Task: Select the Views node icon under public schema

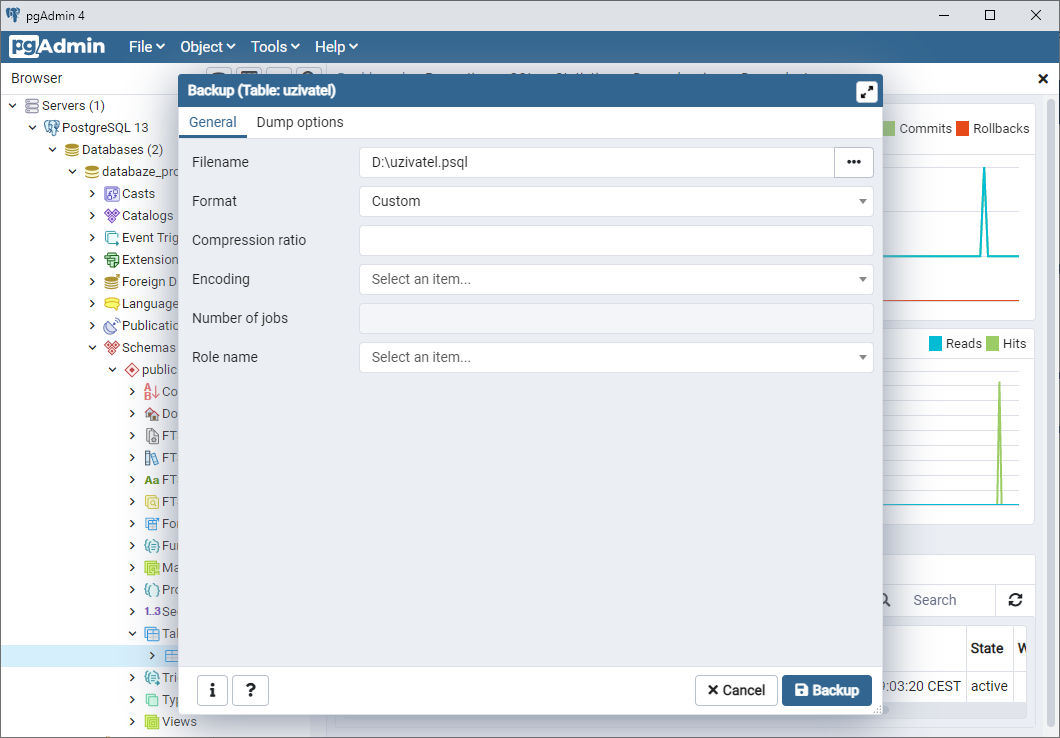Action: [150, 721]
